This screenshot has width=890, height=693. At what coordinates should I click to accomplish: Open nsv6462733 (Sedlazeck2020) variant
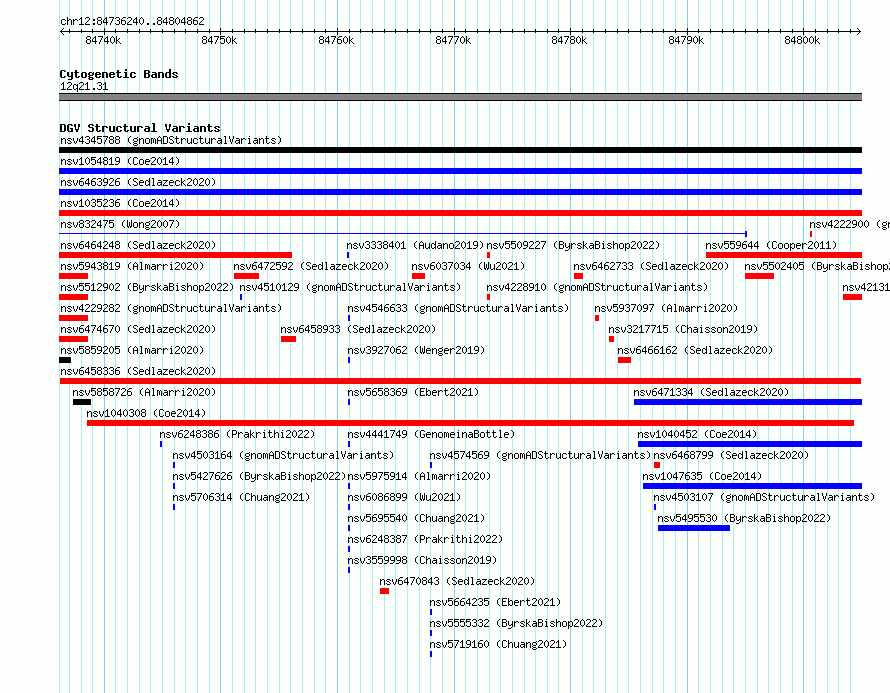point(651,266)
